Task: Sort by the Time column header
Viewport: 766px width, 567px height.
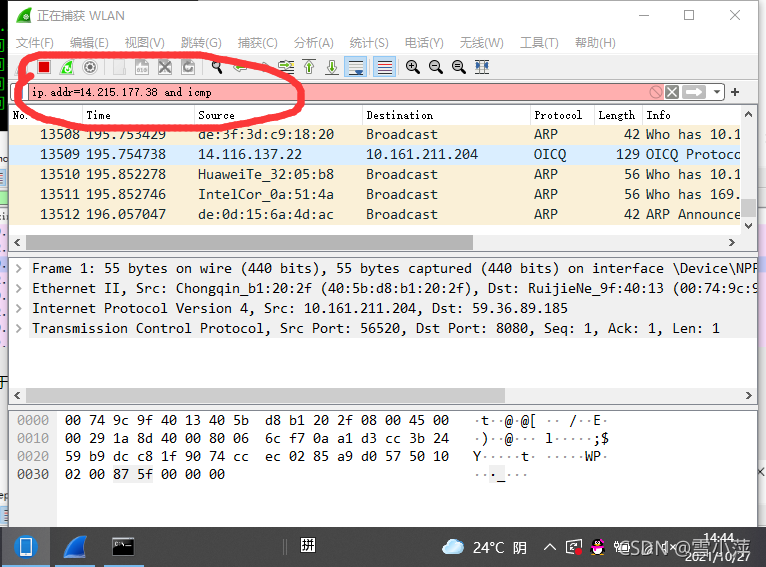Action: pos(138,115)
